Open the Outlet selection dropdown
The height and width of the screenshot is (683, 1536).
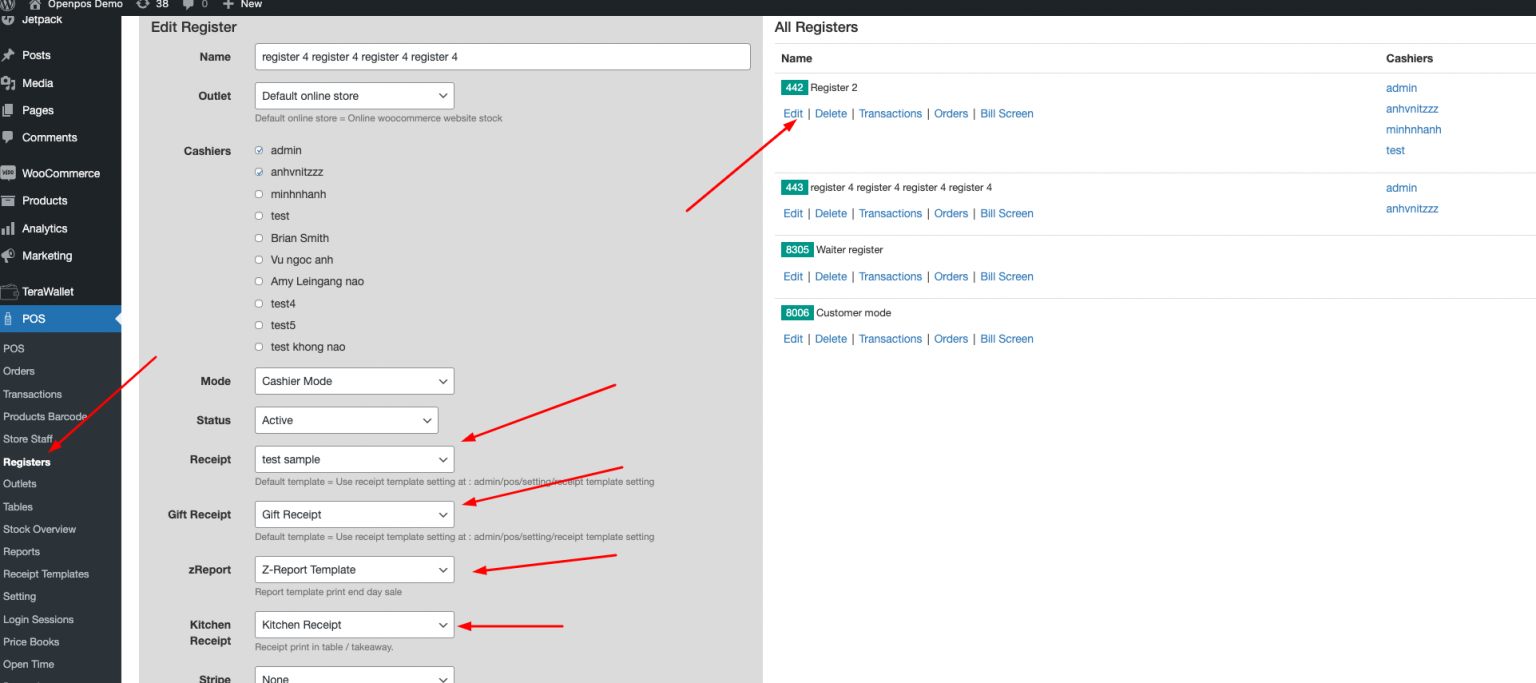coord(354,95)
